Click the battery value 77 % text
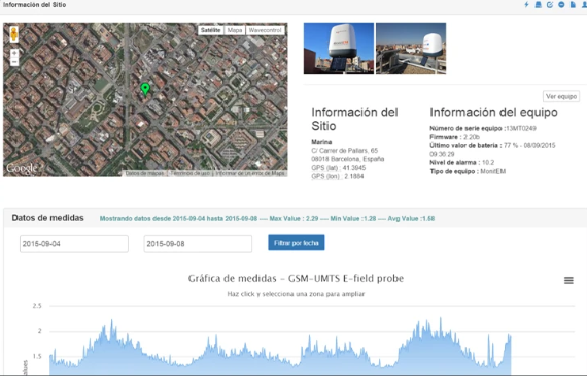The image size is (588, 376). [x=511, y=145]
